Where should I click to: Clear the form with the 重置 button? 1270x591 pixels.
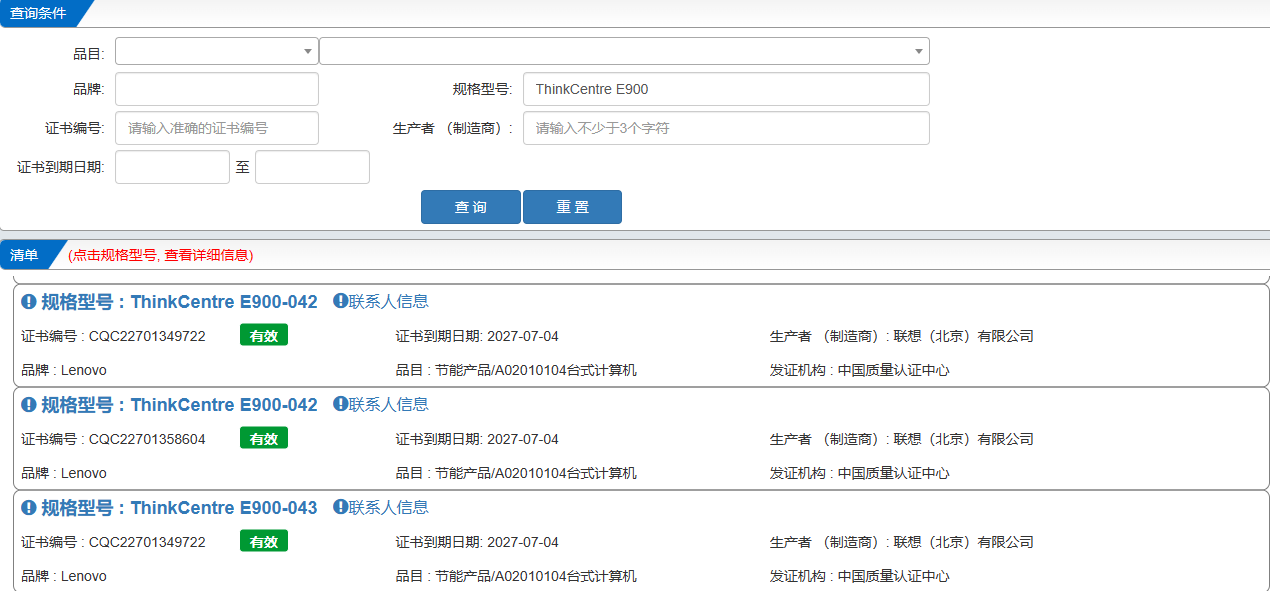(573, 207)
